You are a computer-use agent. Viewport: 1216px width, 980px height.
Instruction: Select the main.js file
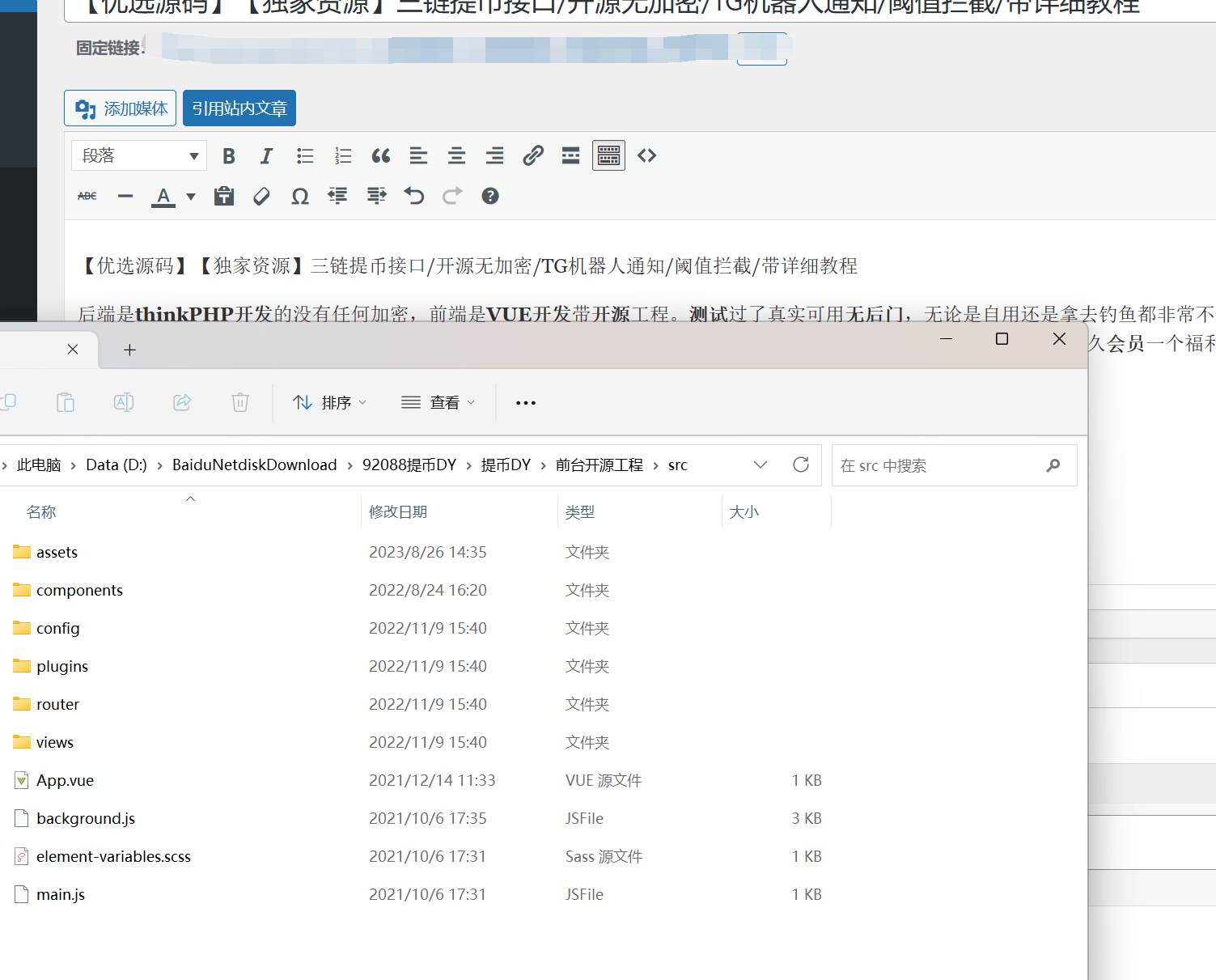pos(61,895)
